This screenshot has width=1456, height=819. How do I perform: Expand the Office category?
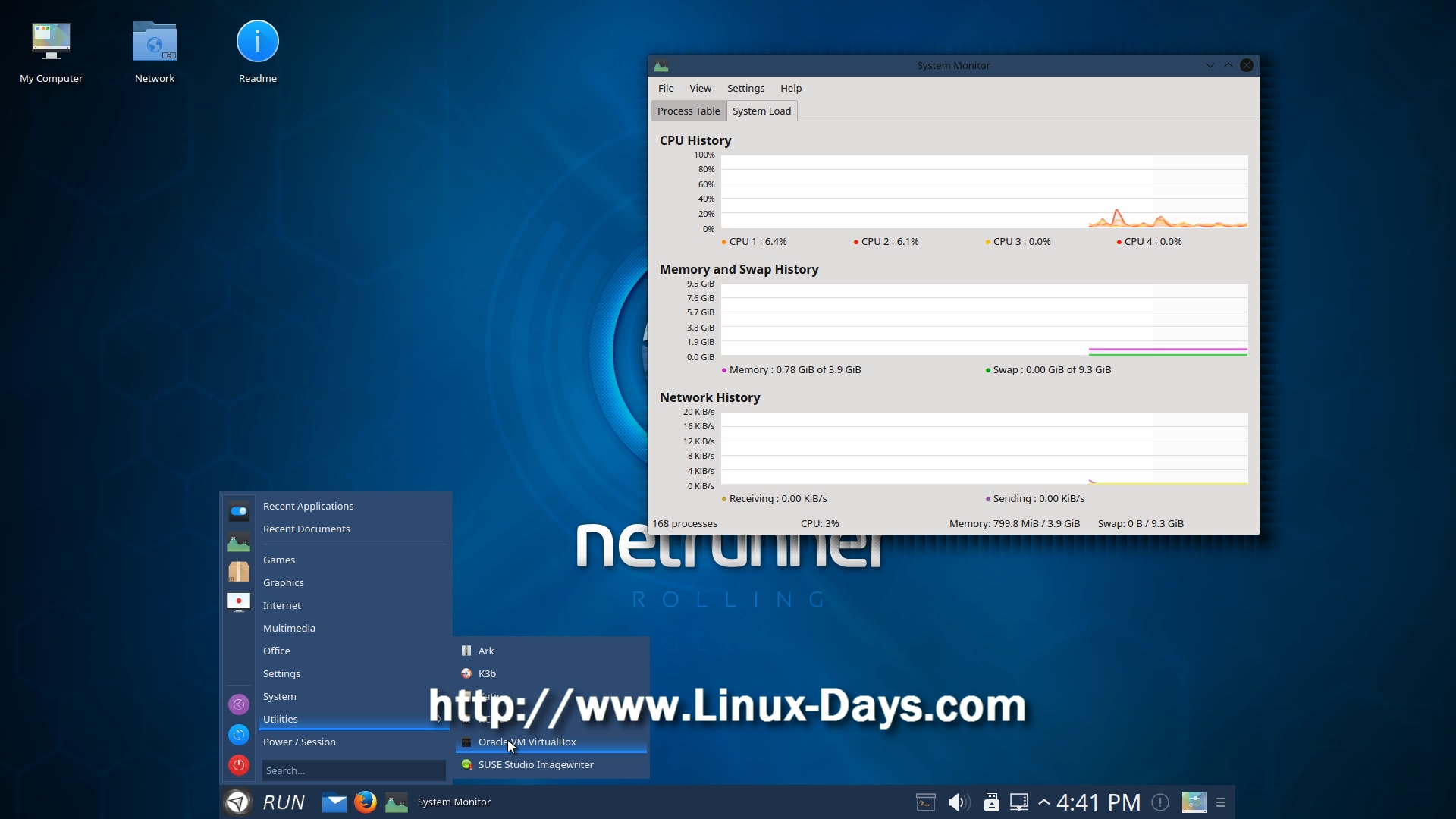tap(353, 651)
